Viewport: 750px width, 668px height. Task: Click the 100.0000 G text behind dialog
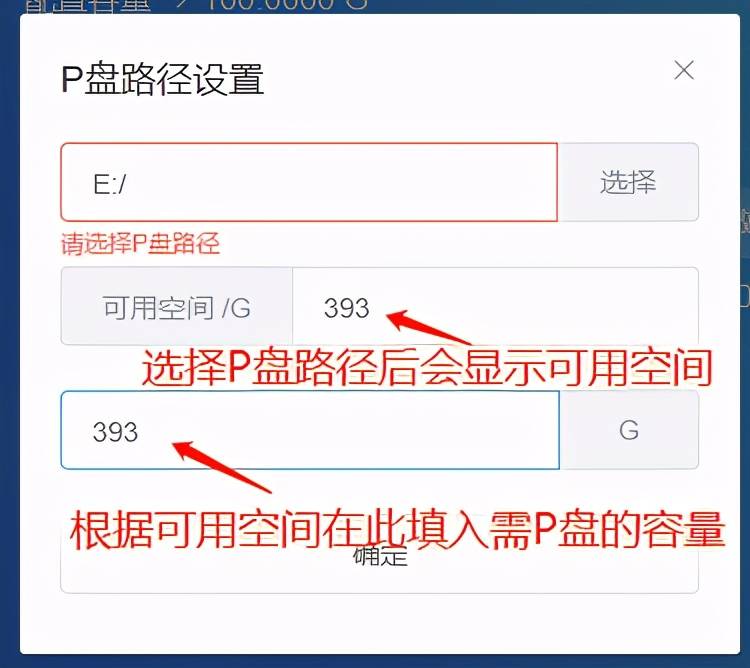287,6
